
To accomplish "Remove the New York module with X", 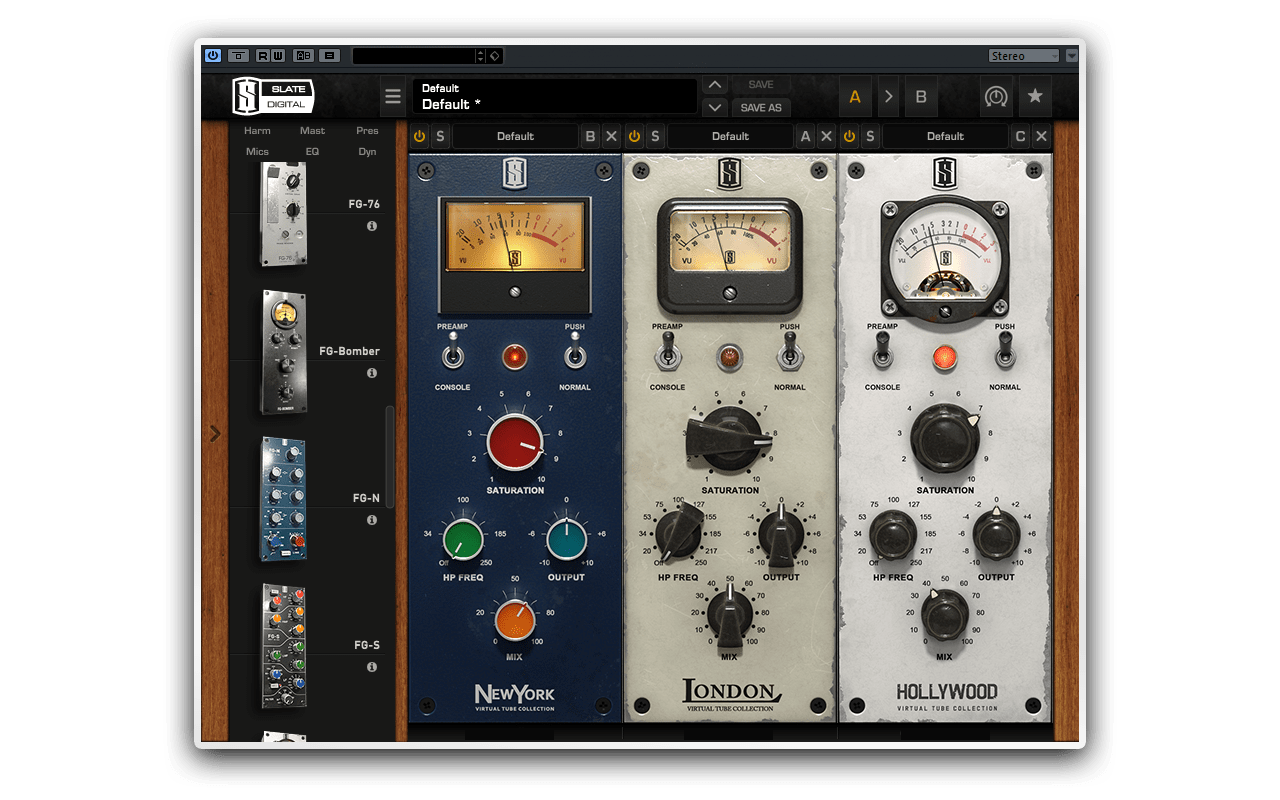I will pos(612,136).
